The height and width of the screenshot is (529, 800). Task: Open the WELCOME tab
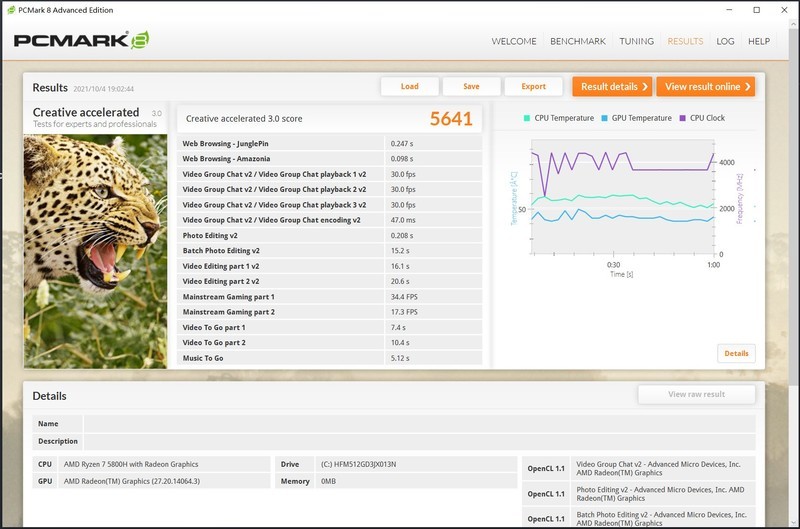click(x=514, y=41)
